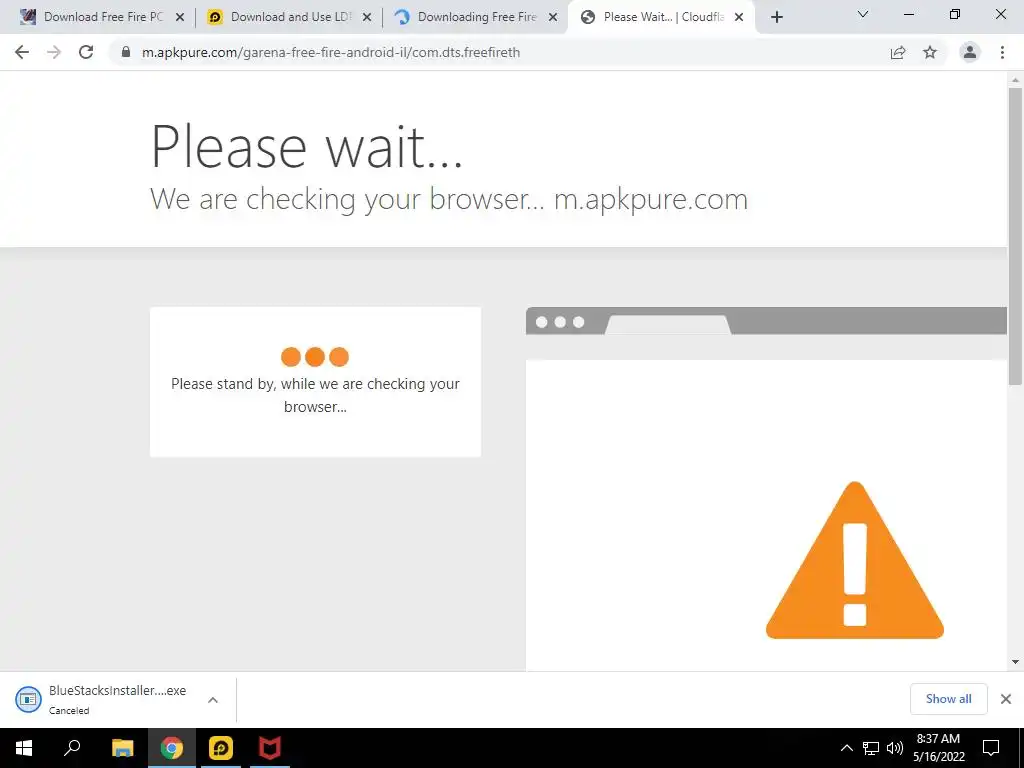Image resolution: width=1024 pixels, height=768 pixels.
Task: Click the page vertical scrollbar thumb
Action: click(1015, 235)
